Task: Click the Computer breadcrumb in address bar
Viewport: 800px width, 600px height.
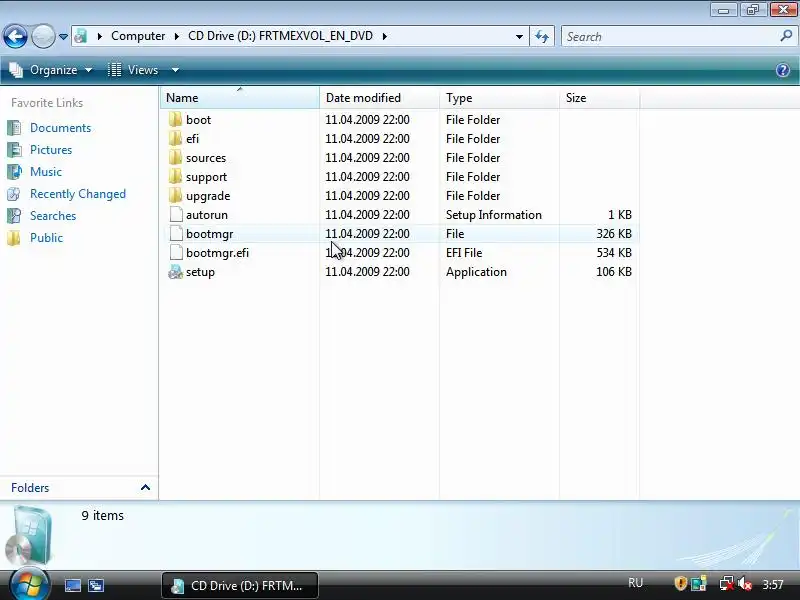Action: 138,36
